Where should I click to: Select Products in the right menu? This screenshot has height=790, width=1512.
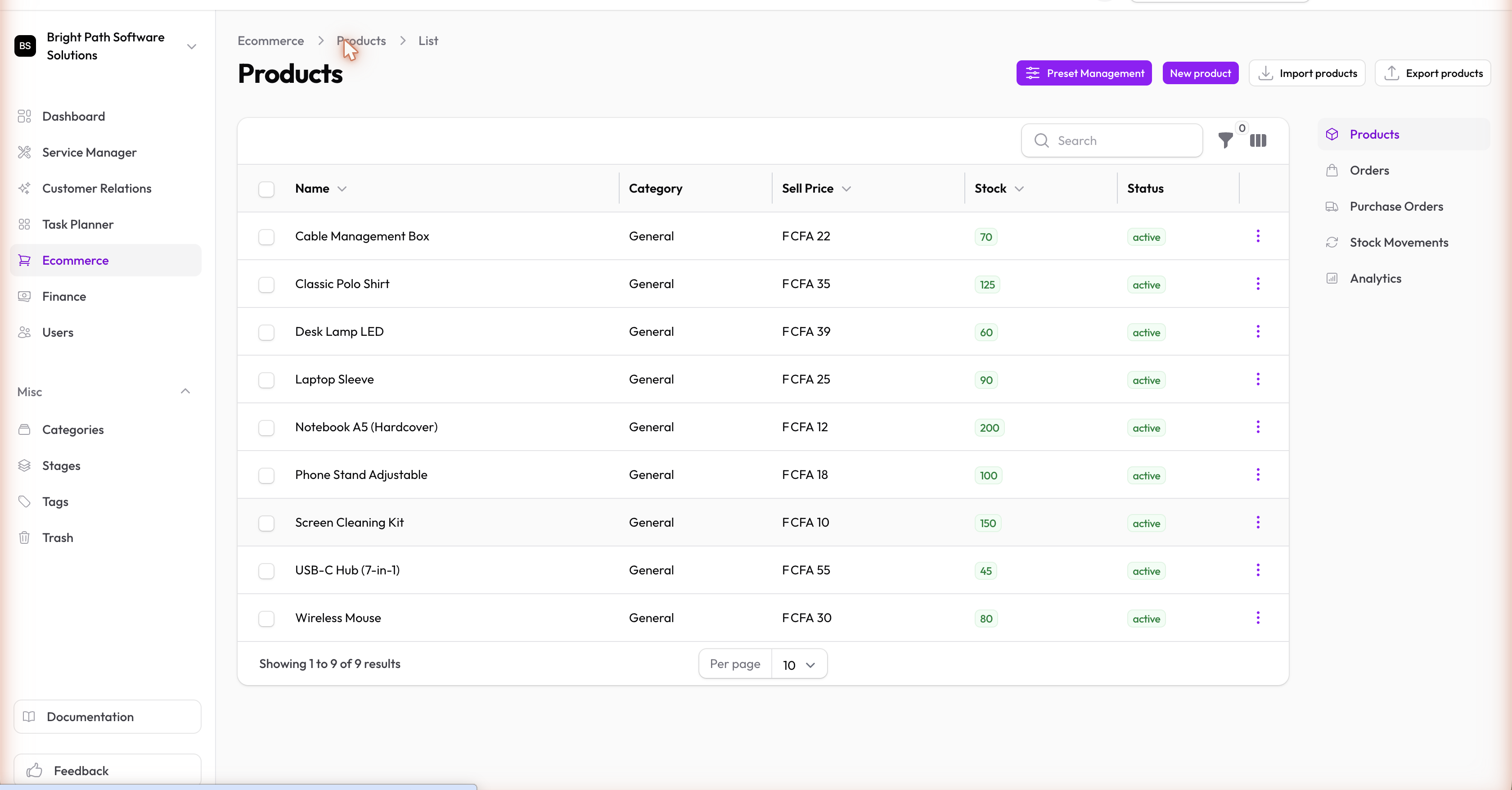pos(1404,134)
